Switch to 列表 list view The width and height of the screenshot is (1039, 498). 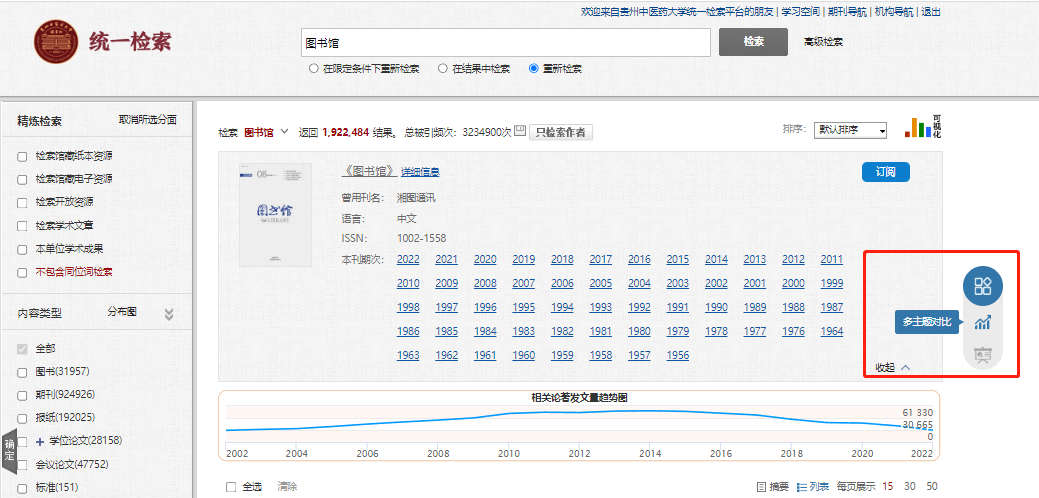[x=813, y=486]
